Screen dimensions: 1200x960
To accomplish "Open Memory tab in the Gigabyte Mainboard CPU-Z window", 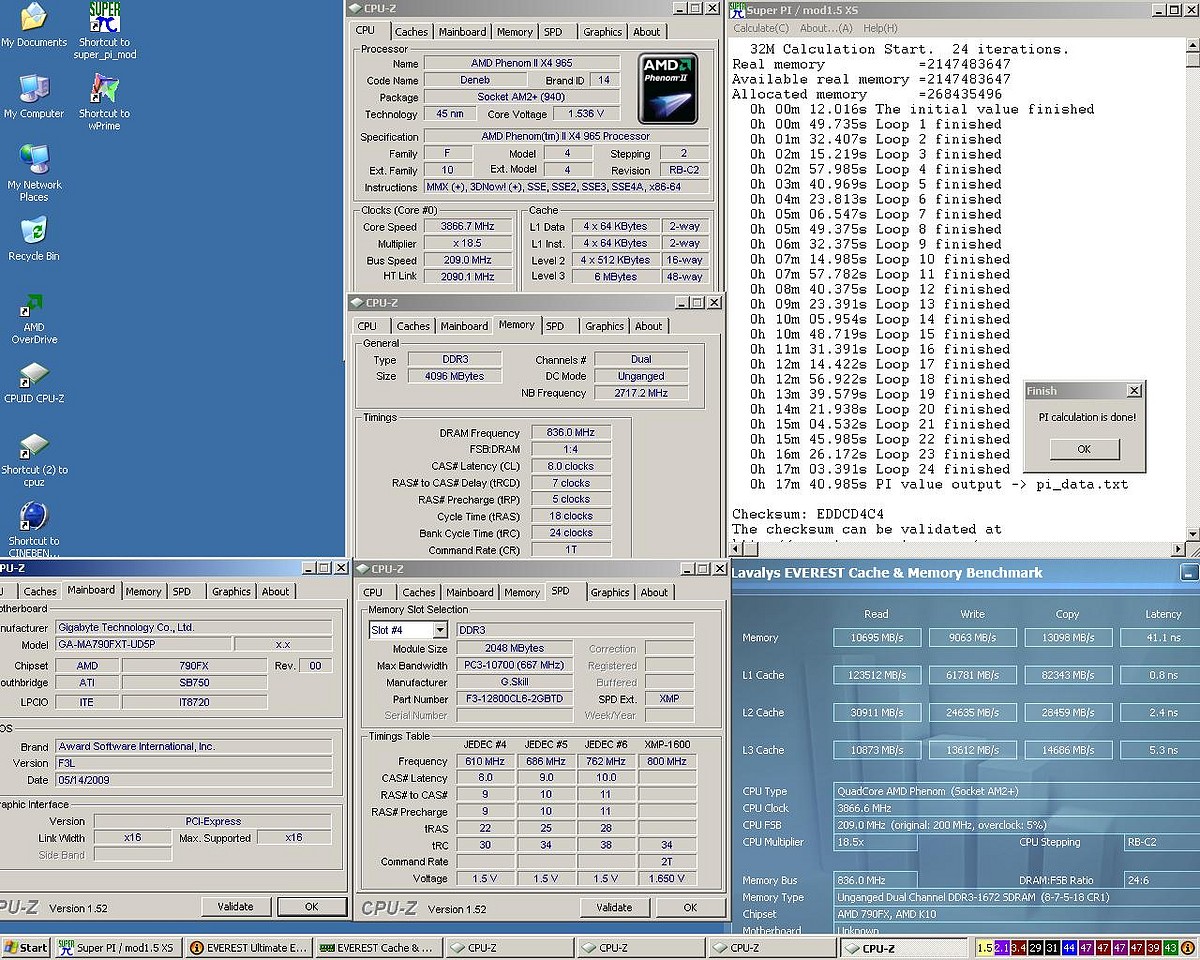I will (x=143, y=592).
